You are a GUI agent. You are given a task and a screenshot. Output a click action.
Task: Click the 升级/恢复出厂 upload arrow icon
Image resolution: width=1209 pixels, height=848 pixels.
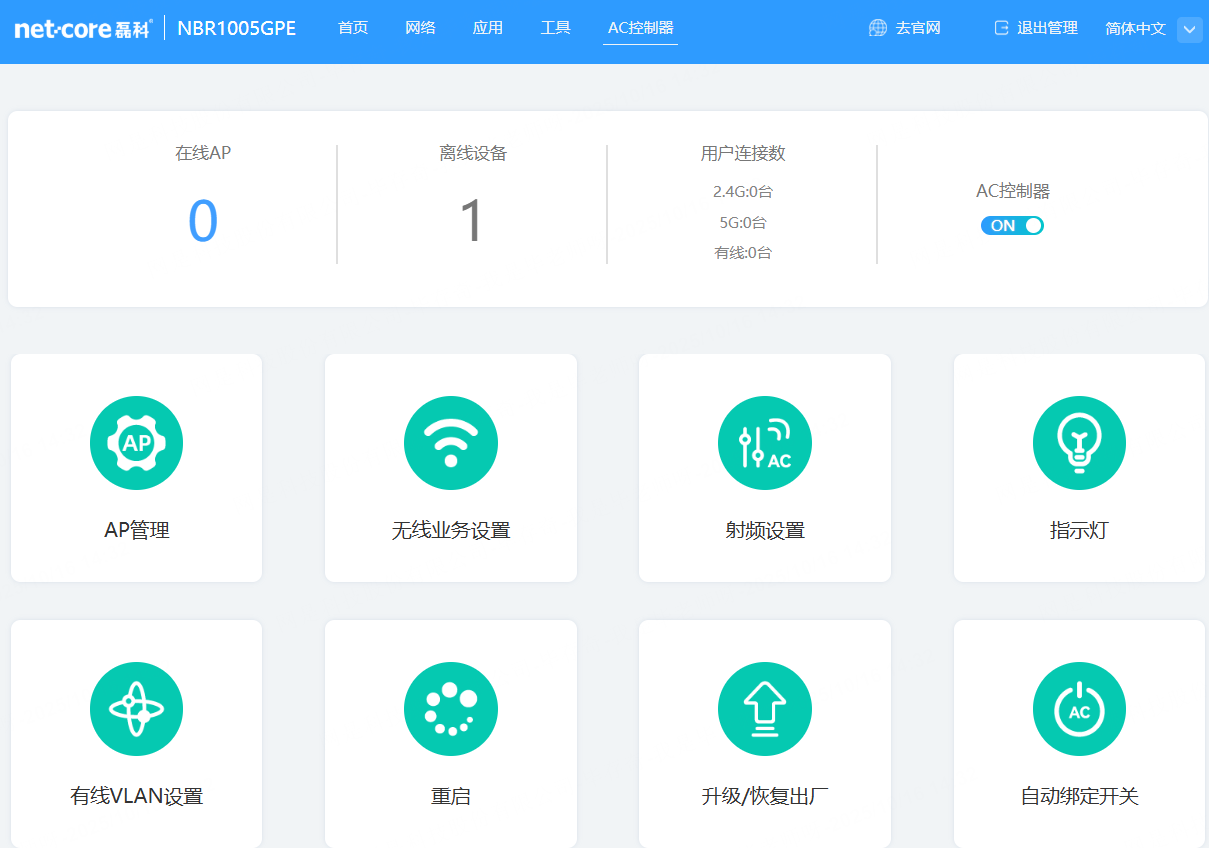765,709
